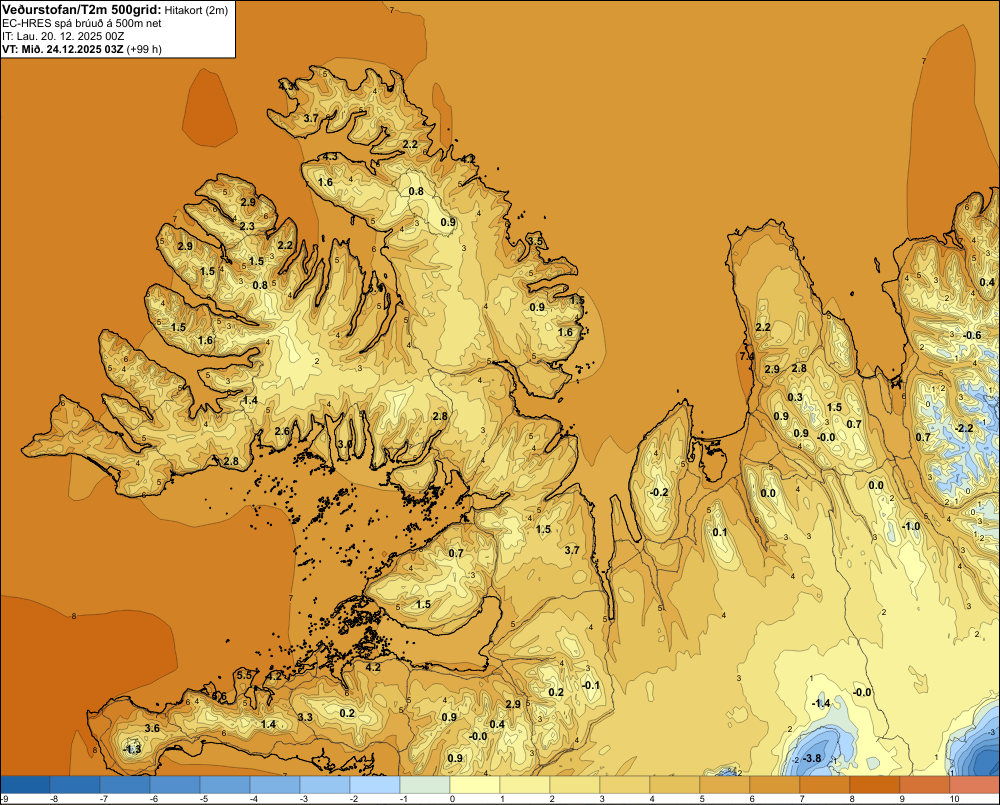Click the 2.6 temperature value
The height and width of the screenshot is (805, 1000).
pyautogui.click(x=282, y=431)
